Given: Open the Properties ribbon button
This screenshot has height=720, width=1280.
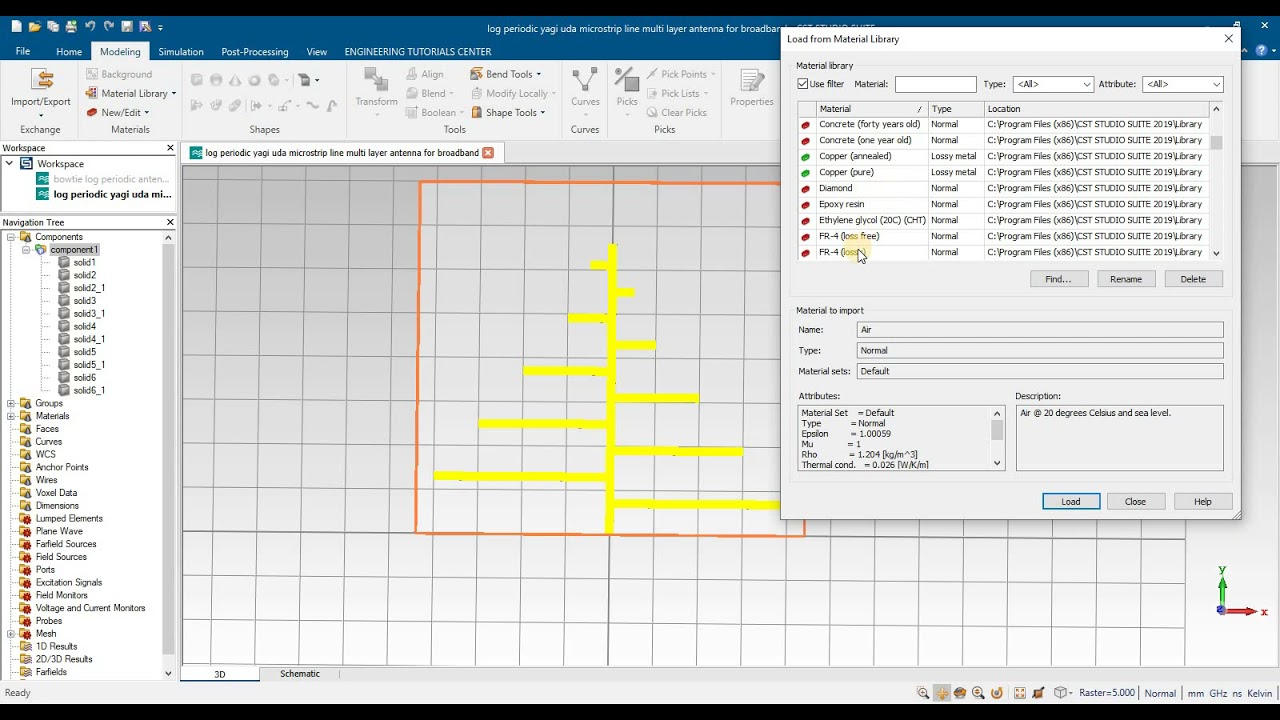Looking at the screenshot, I should (x=752, y=88).
